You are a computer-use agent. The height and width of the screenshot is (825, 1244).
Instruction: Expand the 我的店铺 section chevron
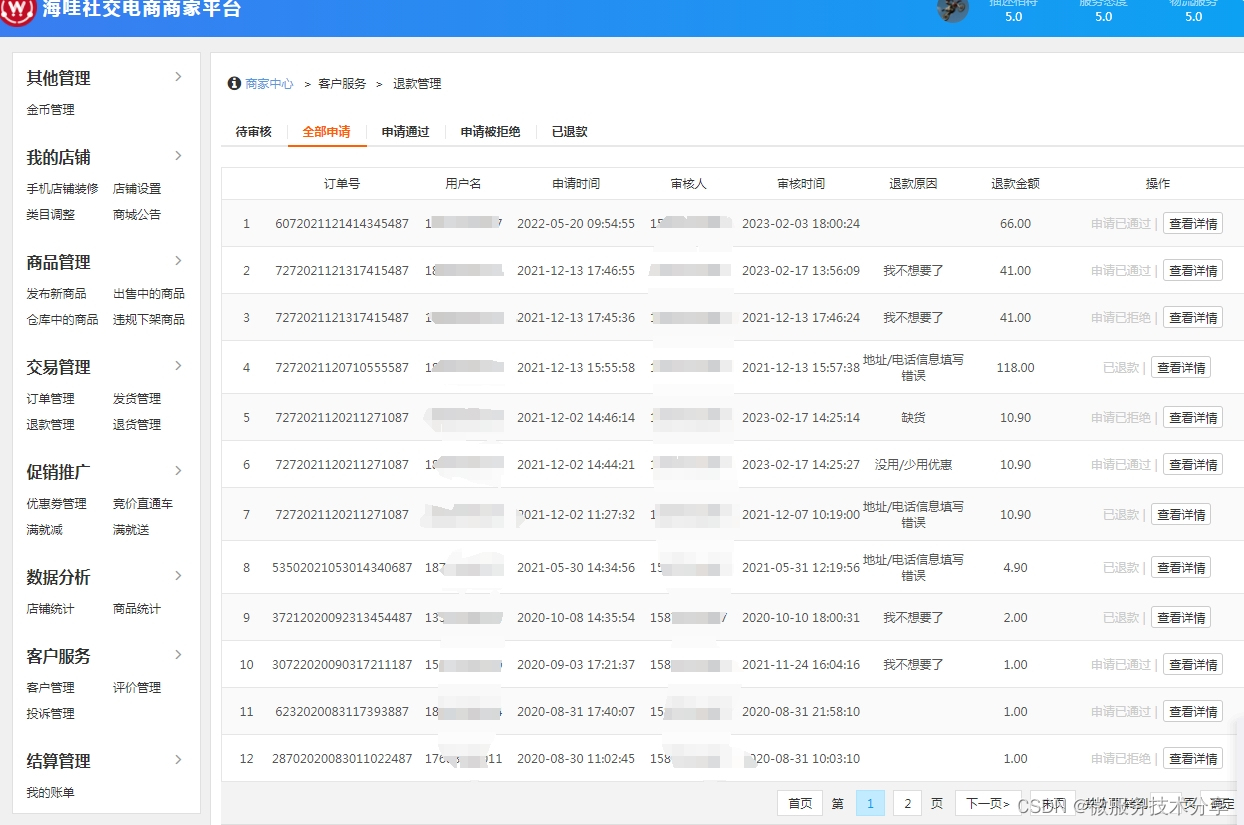tap(178, 156)
